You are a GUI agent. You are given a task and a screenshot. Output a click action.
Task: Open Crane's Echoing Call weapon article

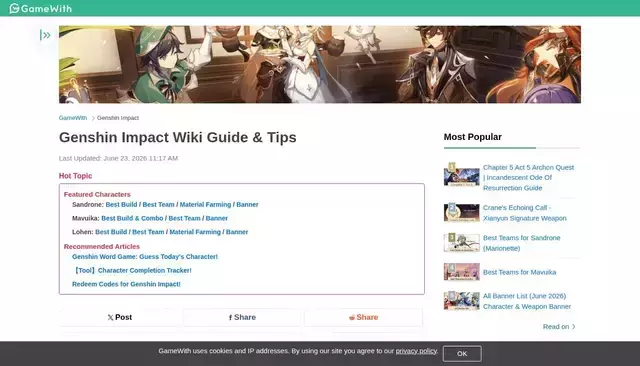[x=525, y=213]
